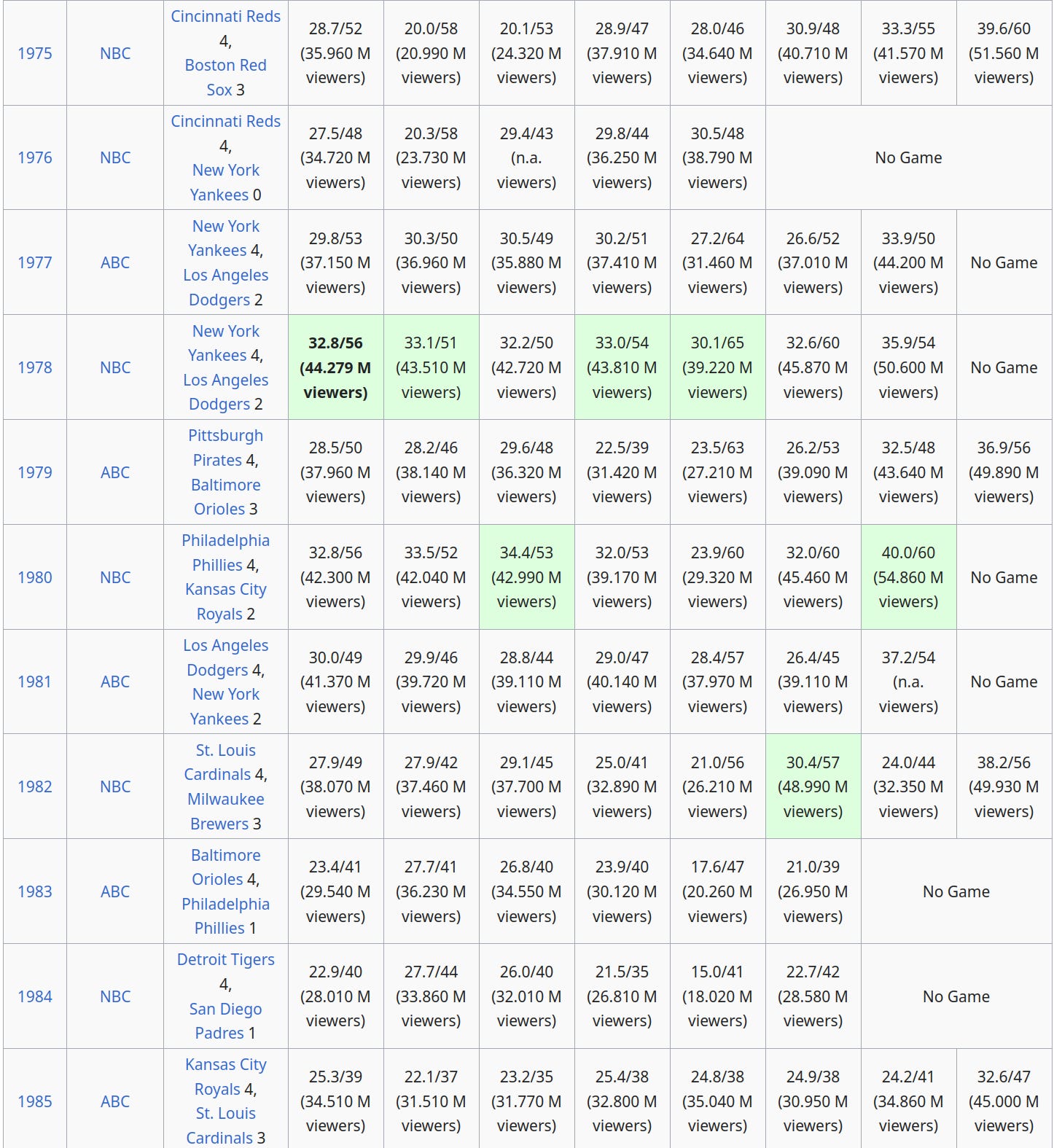The image size is (1054, 1148).
Task: Select the 36.9/56 (49.890 M viewers) cell
Action: [x=1004, y=472]
